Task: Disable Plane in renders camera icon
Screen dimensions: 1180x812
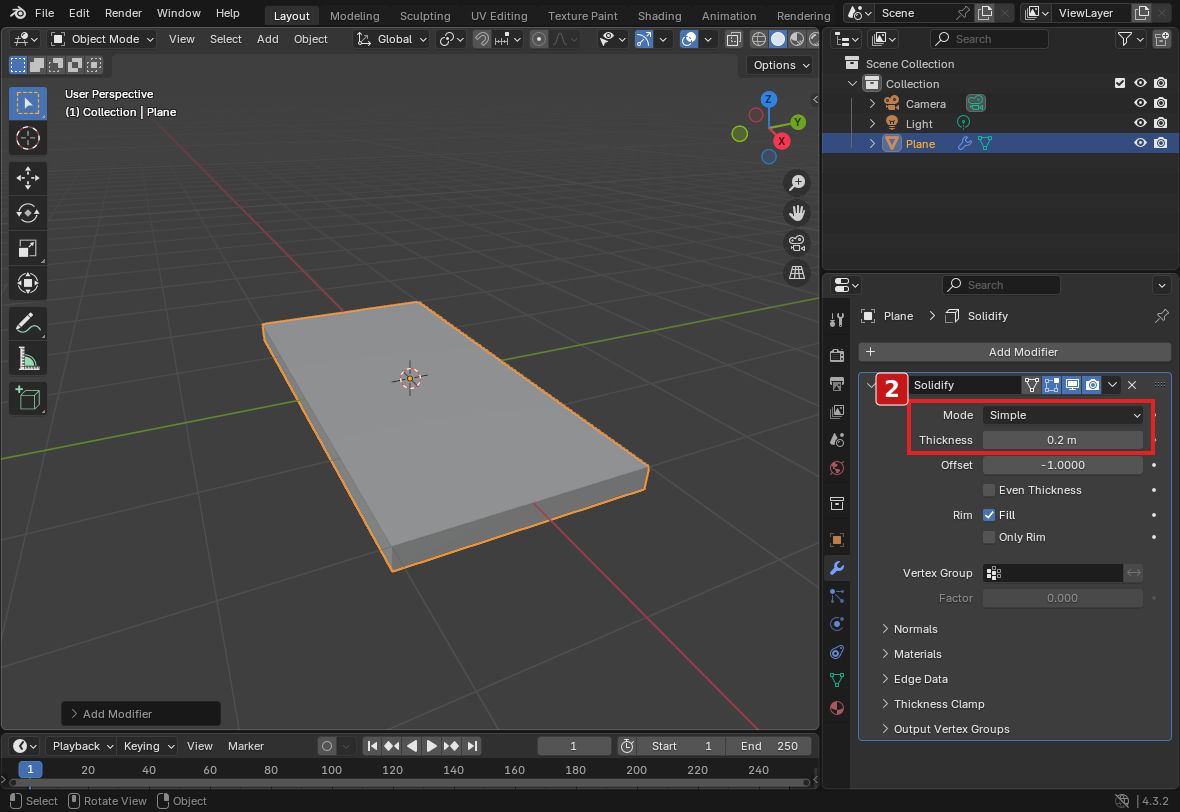Action: tap(1160, 143)
